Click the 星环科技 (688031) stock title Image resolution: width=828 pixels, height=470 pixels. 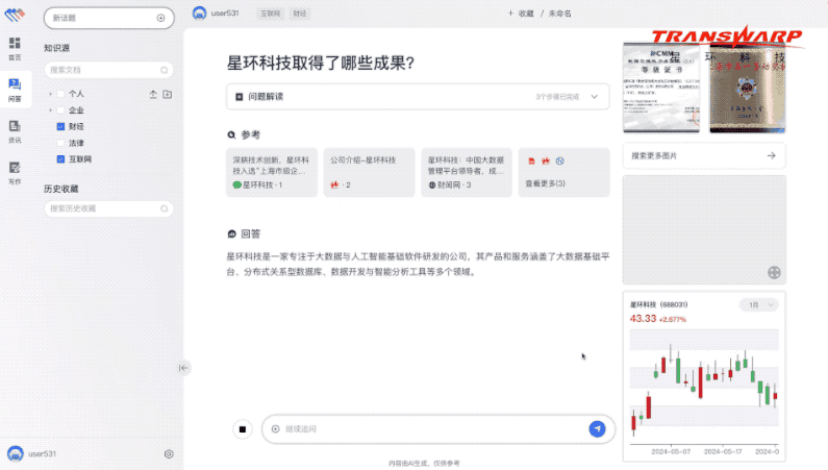click(658, 305)
